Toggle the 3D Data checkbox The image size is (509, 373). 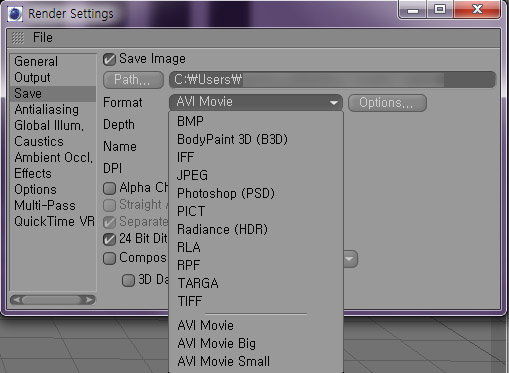pyautogui.click(x=128, y=280)
